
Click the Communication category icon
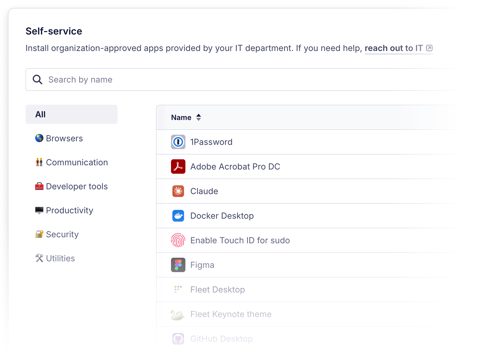39,162
